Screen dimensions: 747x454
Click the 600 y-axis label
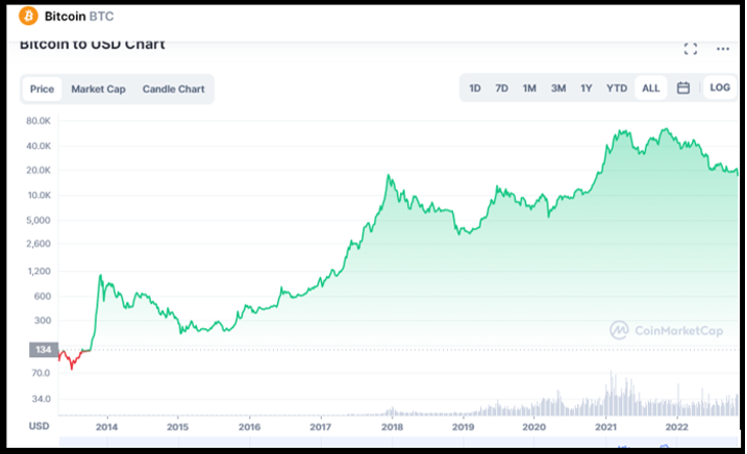coord(42,296)
